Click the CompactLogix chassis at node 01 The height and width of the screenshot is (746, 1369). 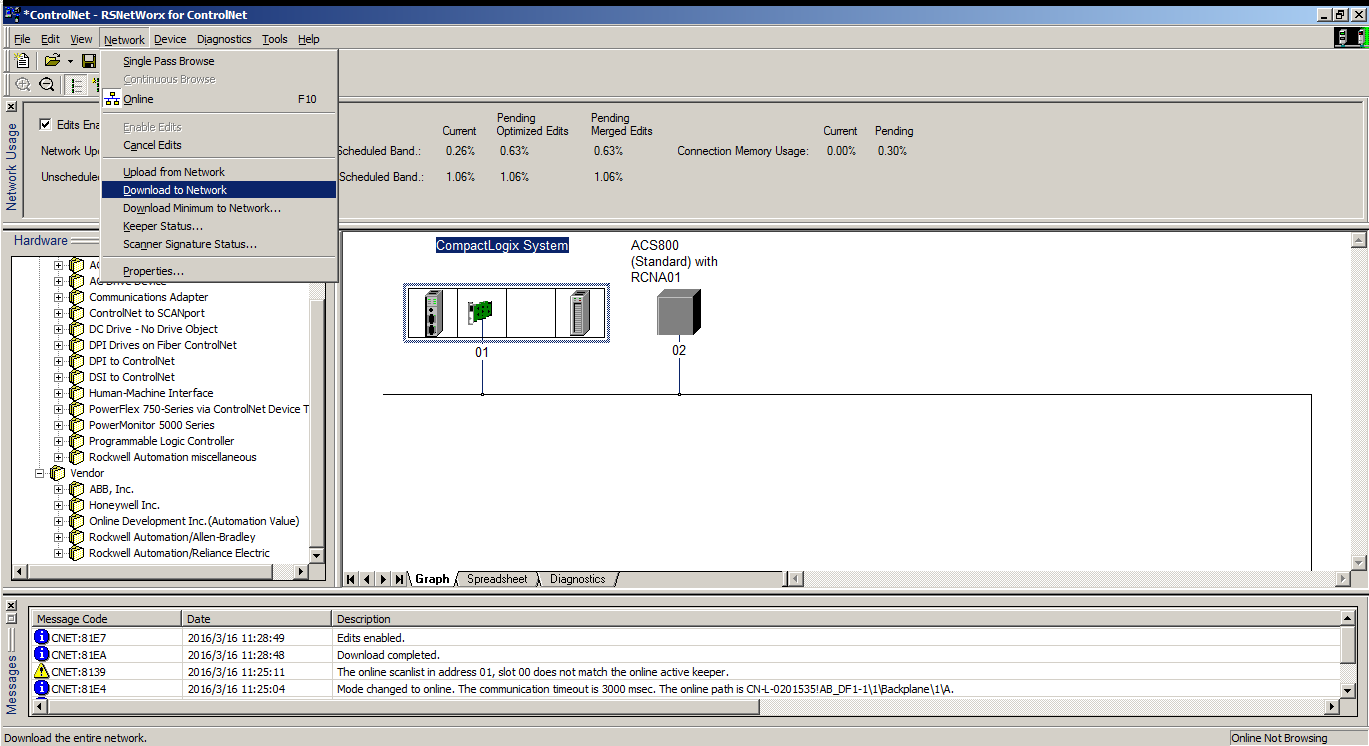pyautogui.click(x=507, y=313)
